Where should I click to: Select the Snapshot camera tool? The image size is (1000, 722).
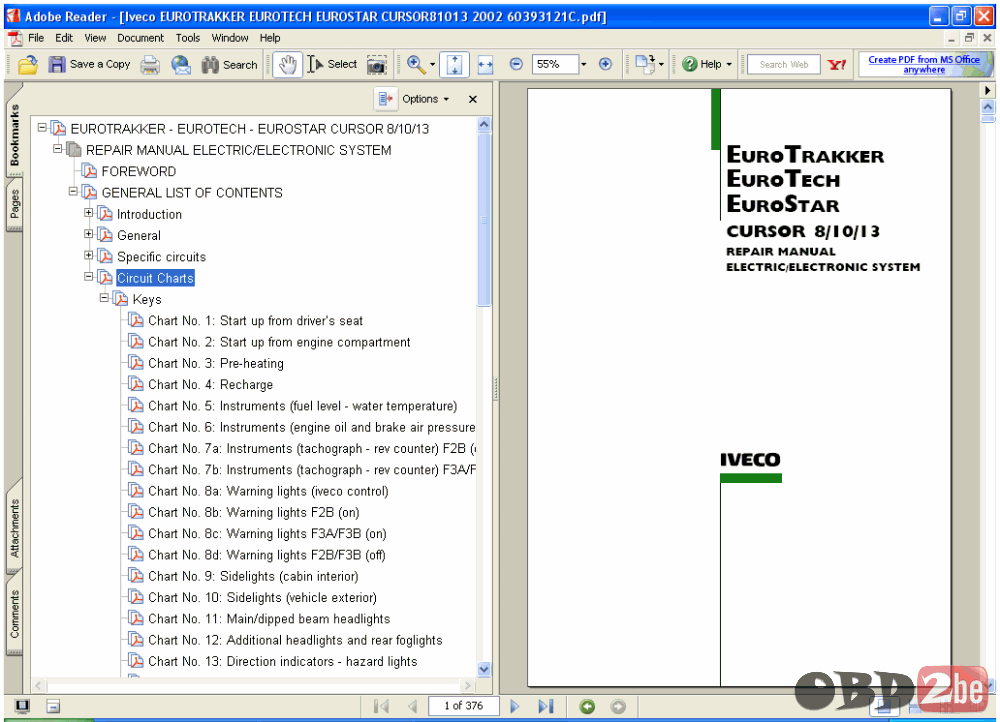376,64
